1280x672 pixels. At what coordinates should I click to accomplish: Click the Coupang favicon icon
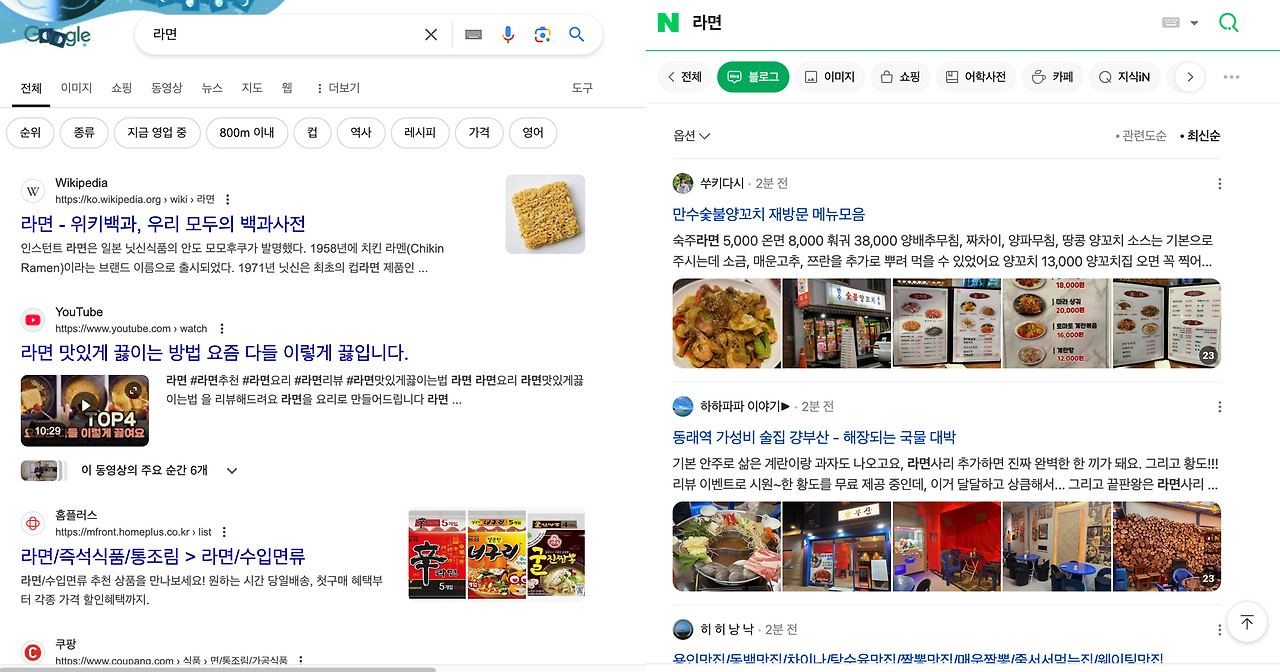(33, 652)
